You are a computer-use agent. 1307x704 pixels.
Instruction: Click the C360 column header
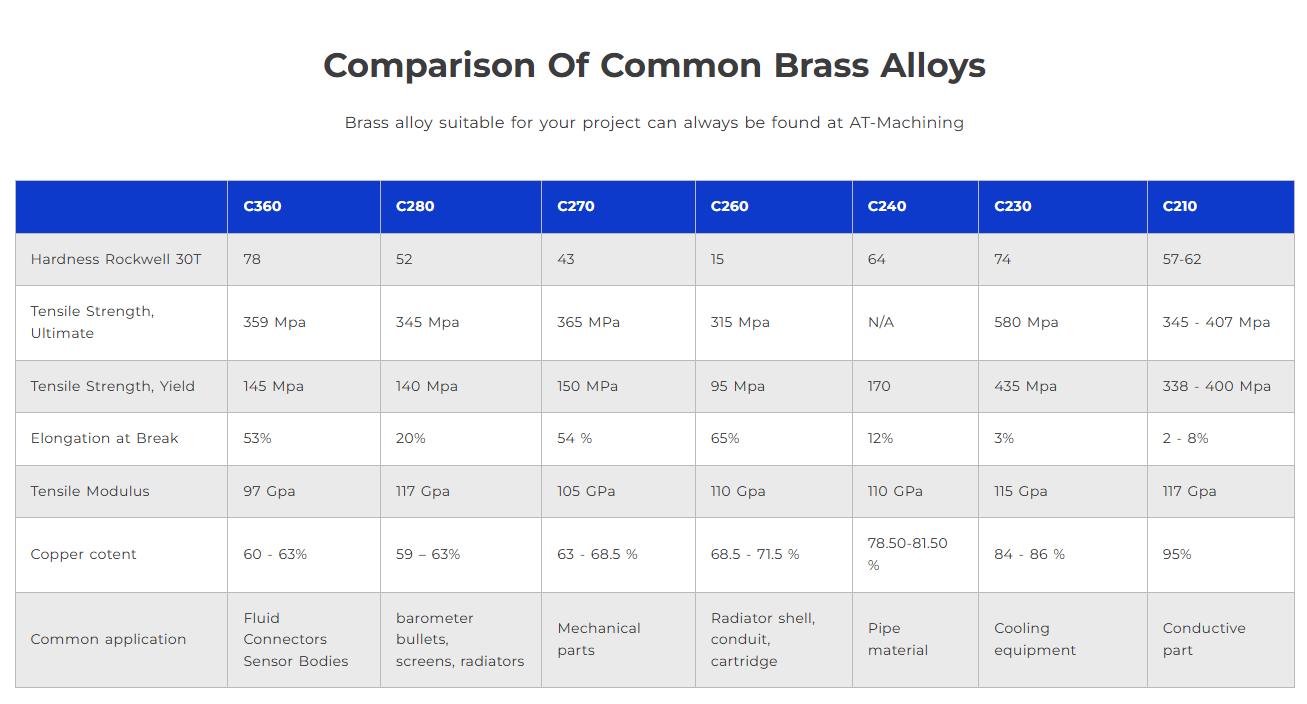304,207
